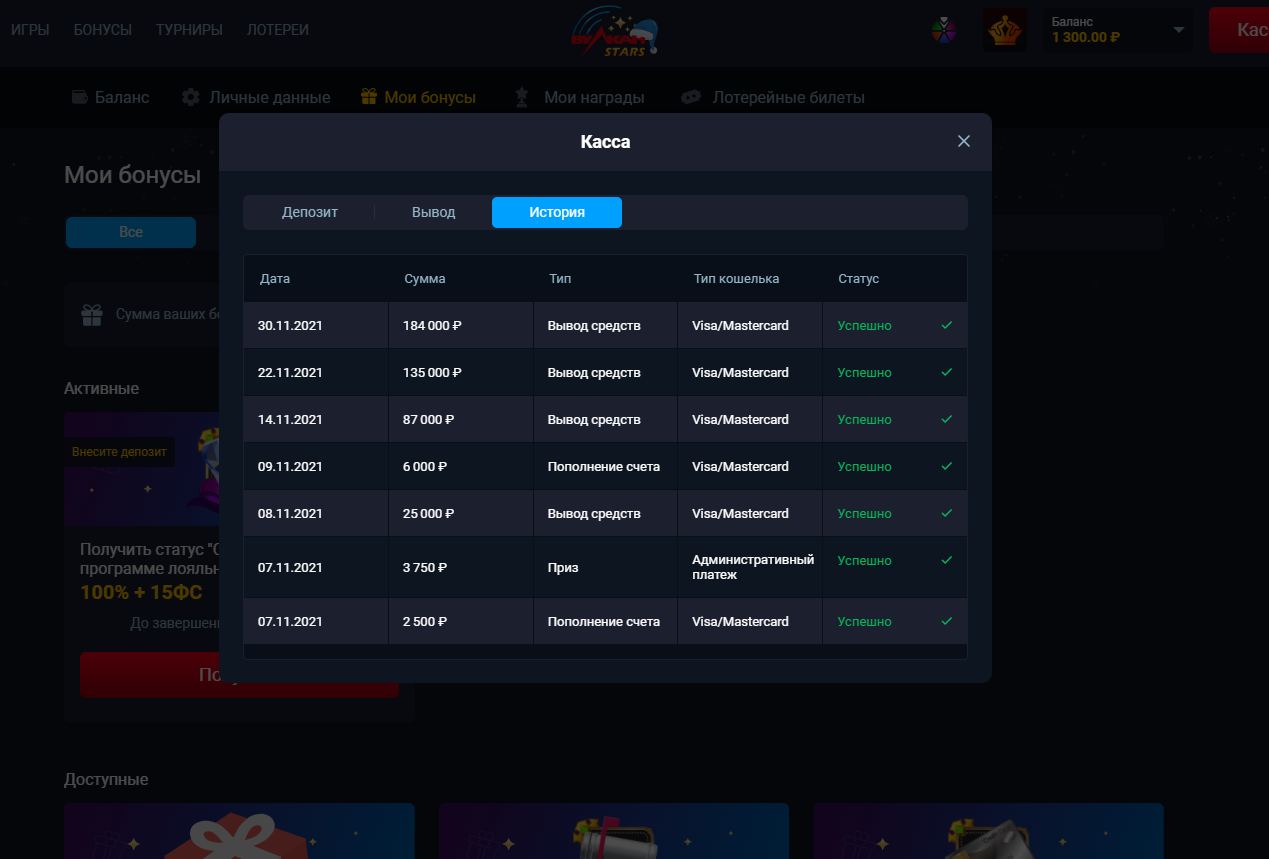Click the crown status avatar icon
1269x859 pixels.
point(1004,31)
